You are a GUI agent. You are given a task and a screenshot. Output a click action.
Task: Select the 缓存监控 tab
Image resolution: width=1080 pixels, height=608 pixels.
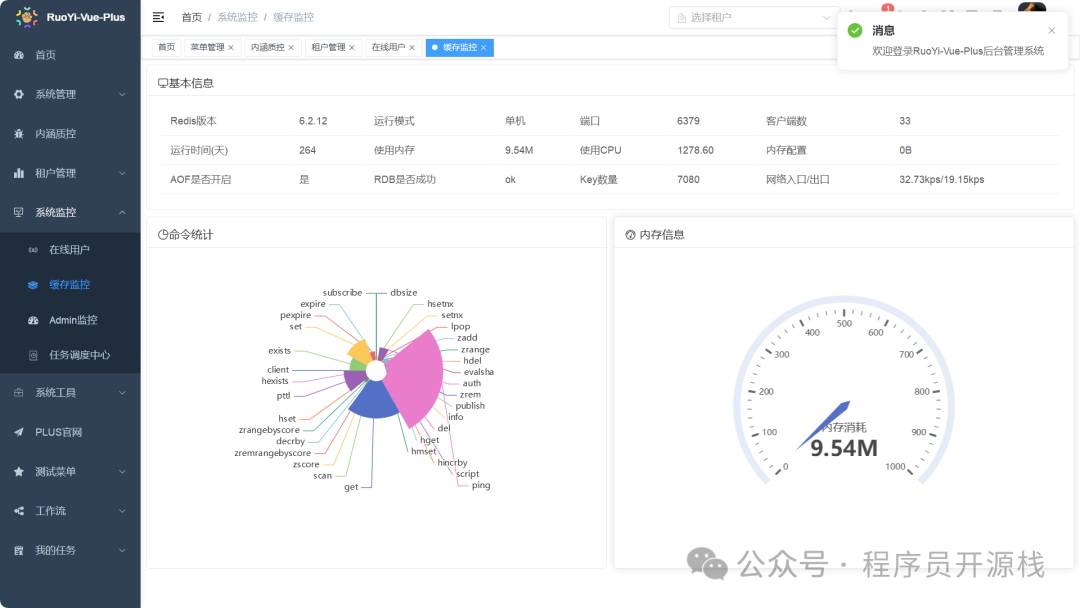460,48
